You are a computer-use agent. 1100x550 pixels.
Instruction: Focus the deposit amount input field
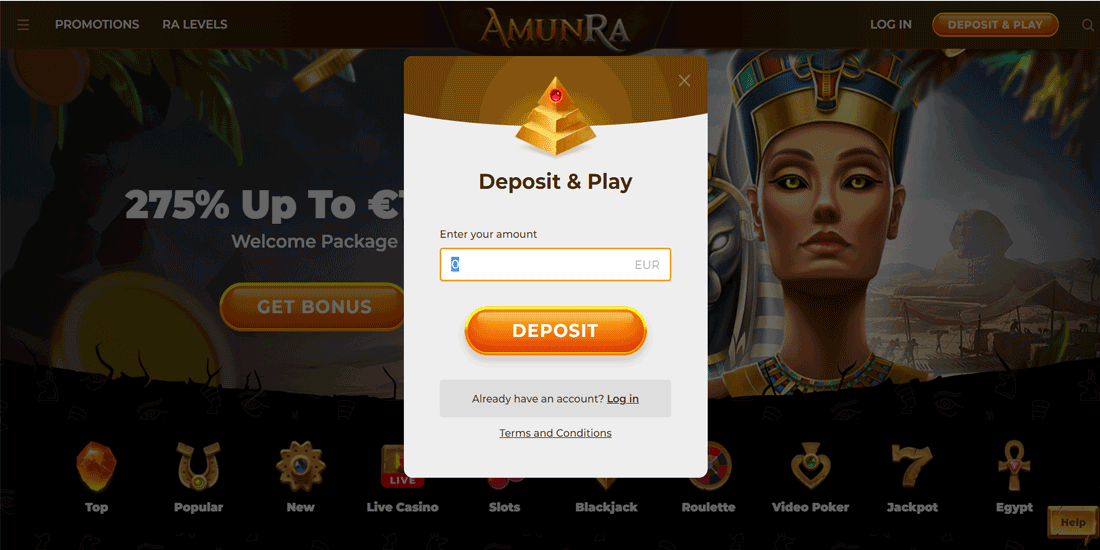click(x=555, y=264)
